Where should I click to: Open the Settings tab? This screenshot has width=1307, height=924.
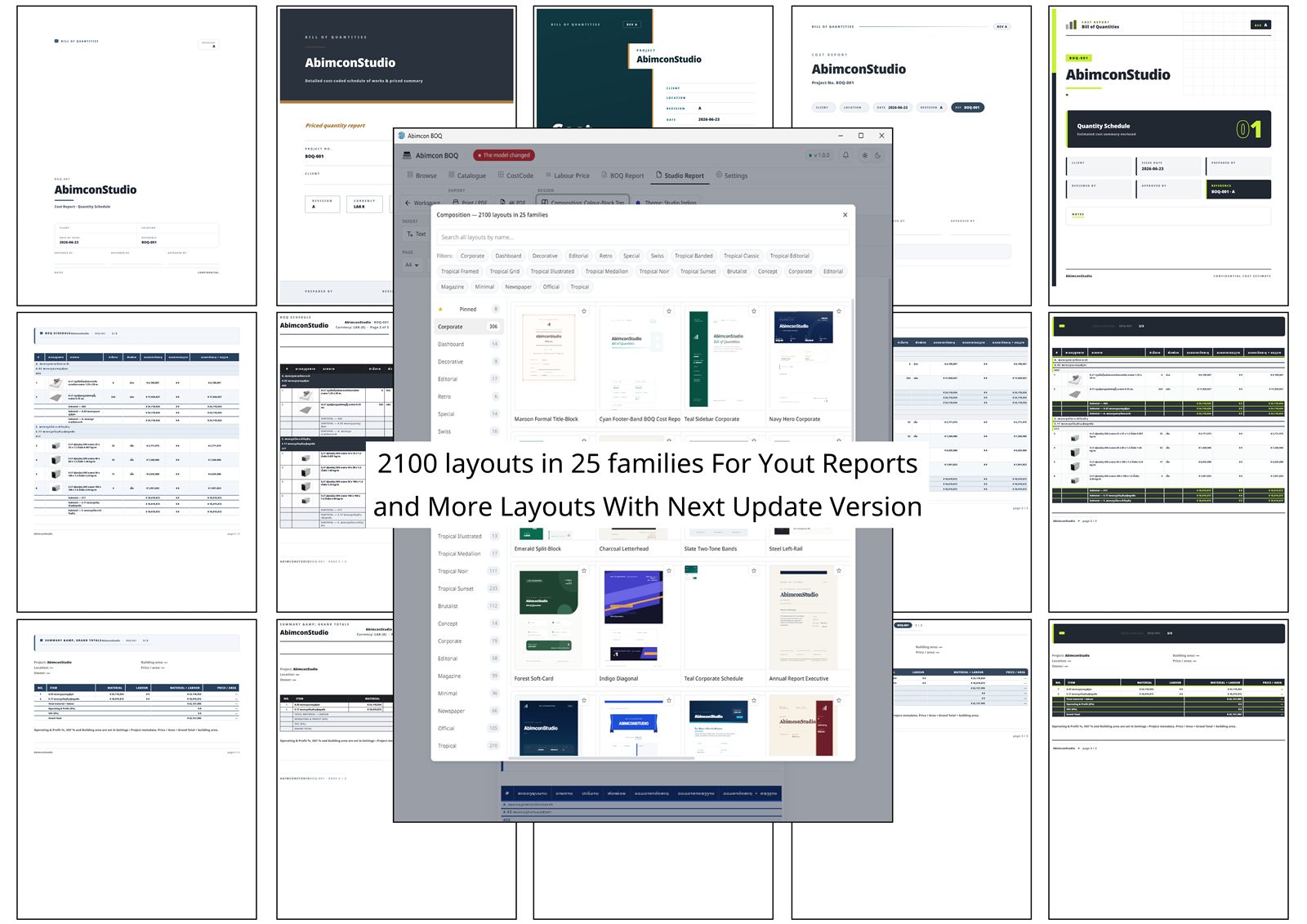point(731,176)
